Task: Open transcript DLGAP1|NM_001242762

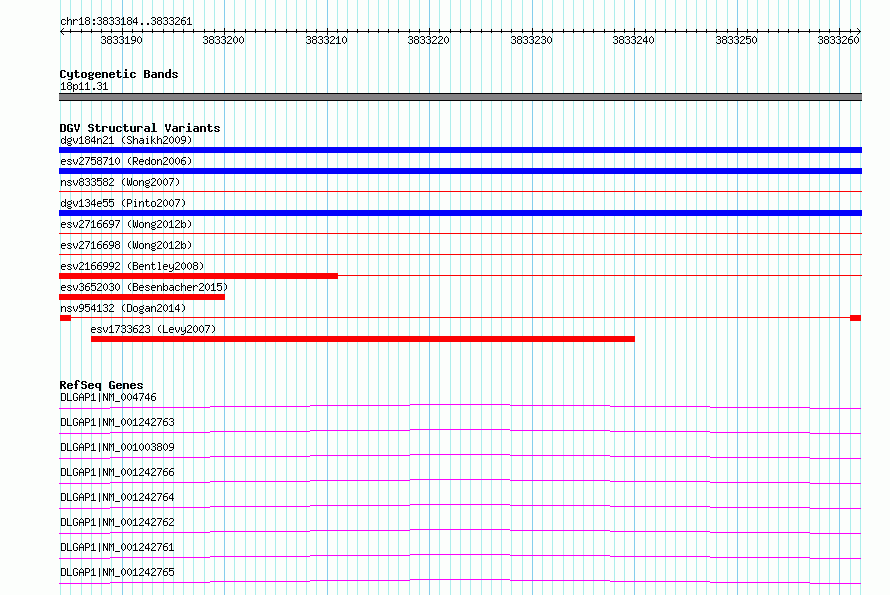Action: pyautogui.click(x=117, y=522)
